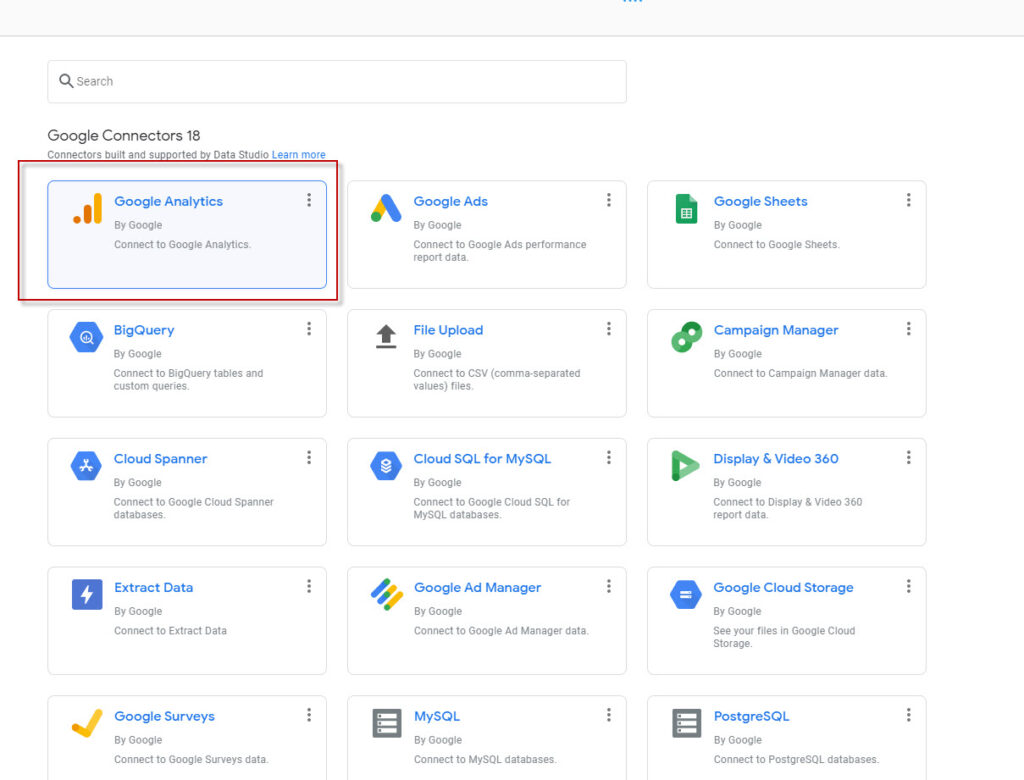Choose the Extract Data title
Viewport: 1024px width, 780px height.
click(x=153, y=587)
